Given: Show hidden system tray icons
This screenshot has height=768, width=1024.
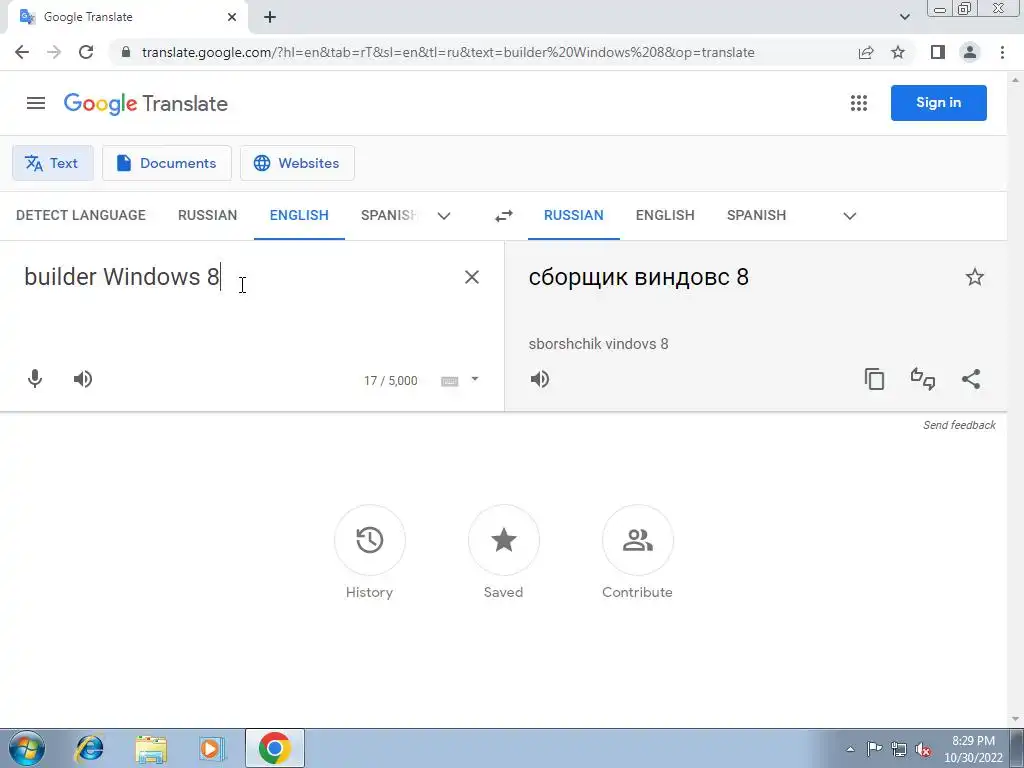Looking at the screenshot, I should click(850, 749).
